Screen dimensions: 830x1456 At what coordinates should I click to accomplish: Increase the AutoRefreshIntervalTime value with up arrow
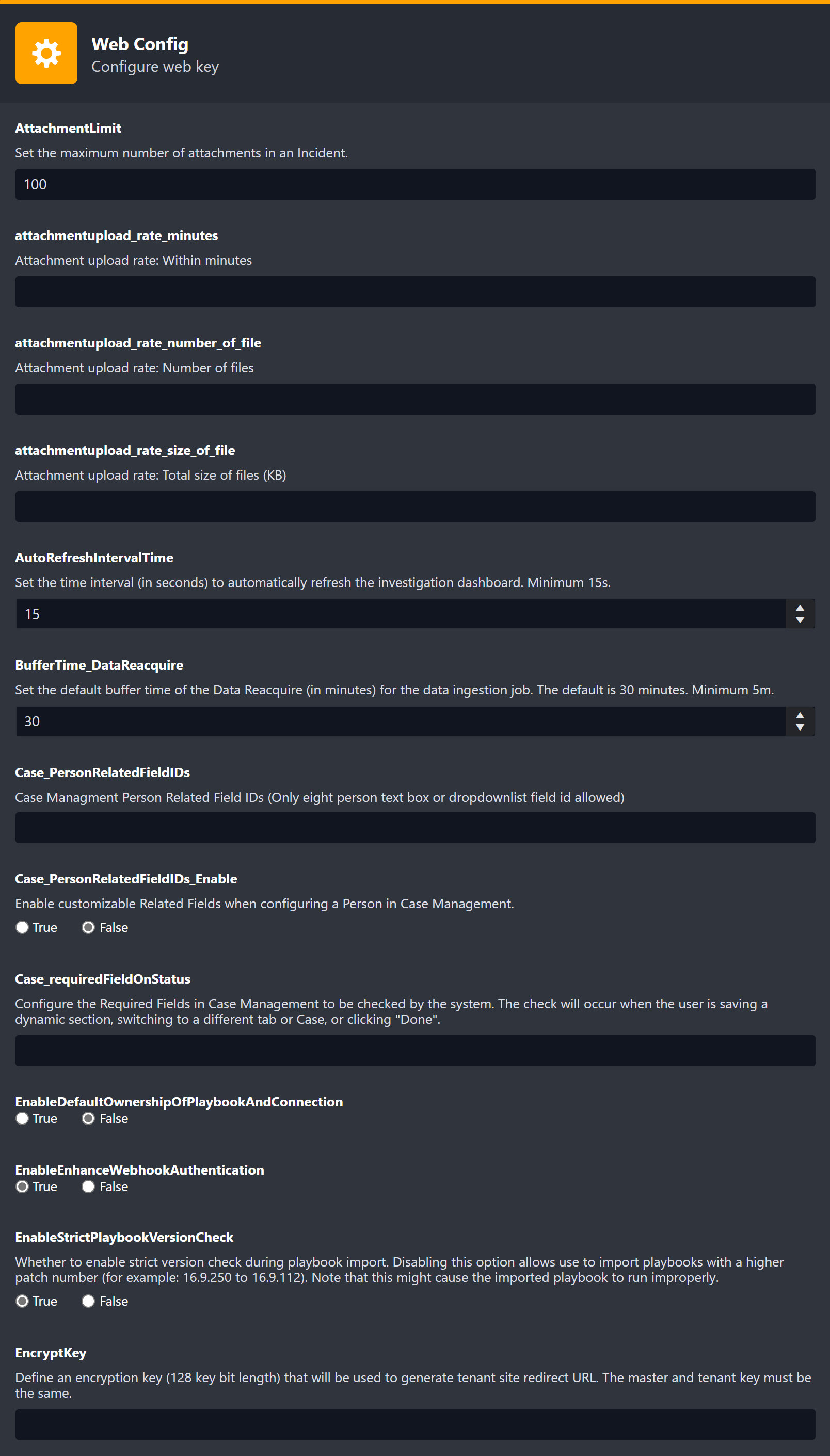(x=799, y=608)
